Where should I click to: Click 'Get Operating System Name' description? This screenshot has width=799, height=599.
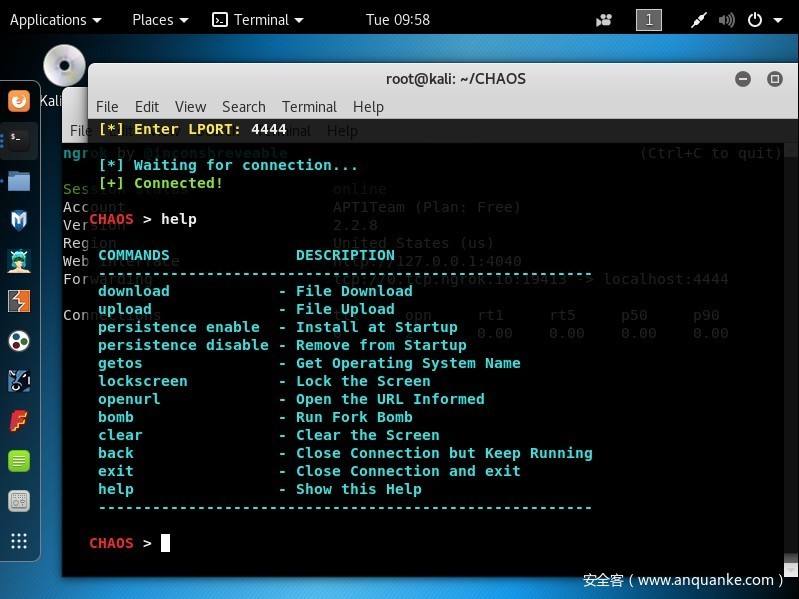coord(408,363)
